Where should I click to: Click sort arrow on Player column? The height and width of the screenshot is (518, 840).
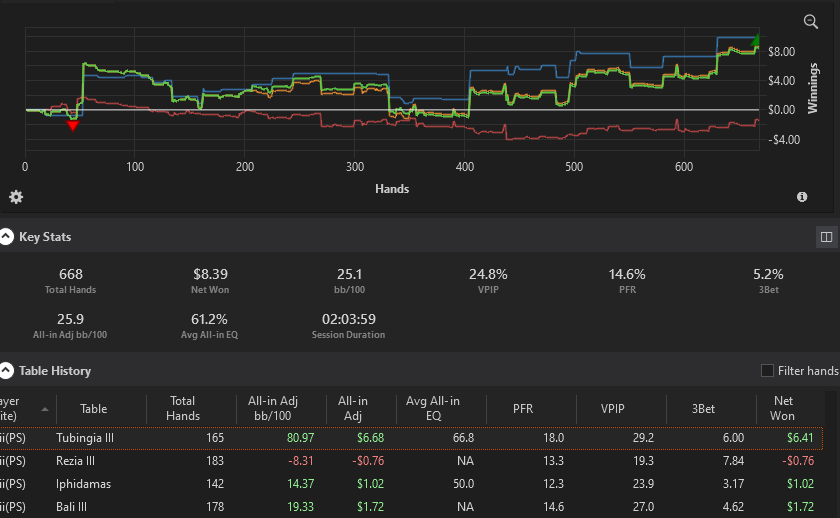click(x=44, y=409)
